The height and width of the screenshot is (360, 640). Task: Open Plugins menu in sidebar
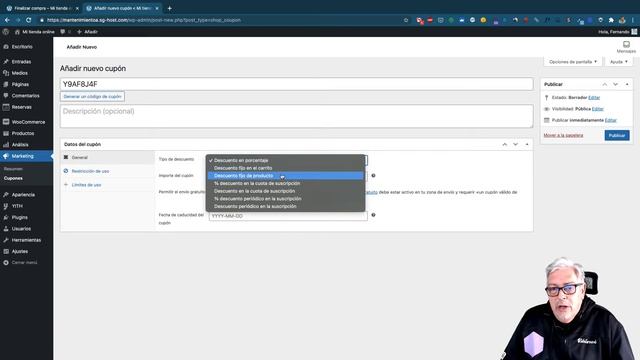tap(20, 218)
